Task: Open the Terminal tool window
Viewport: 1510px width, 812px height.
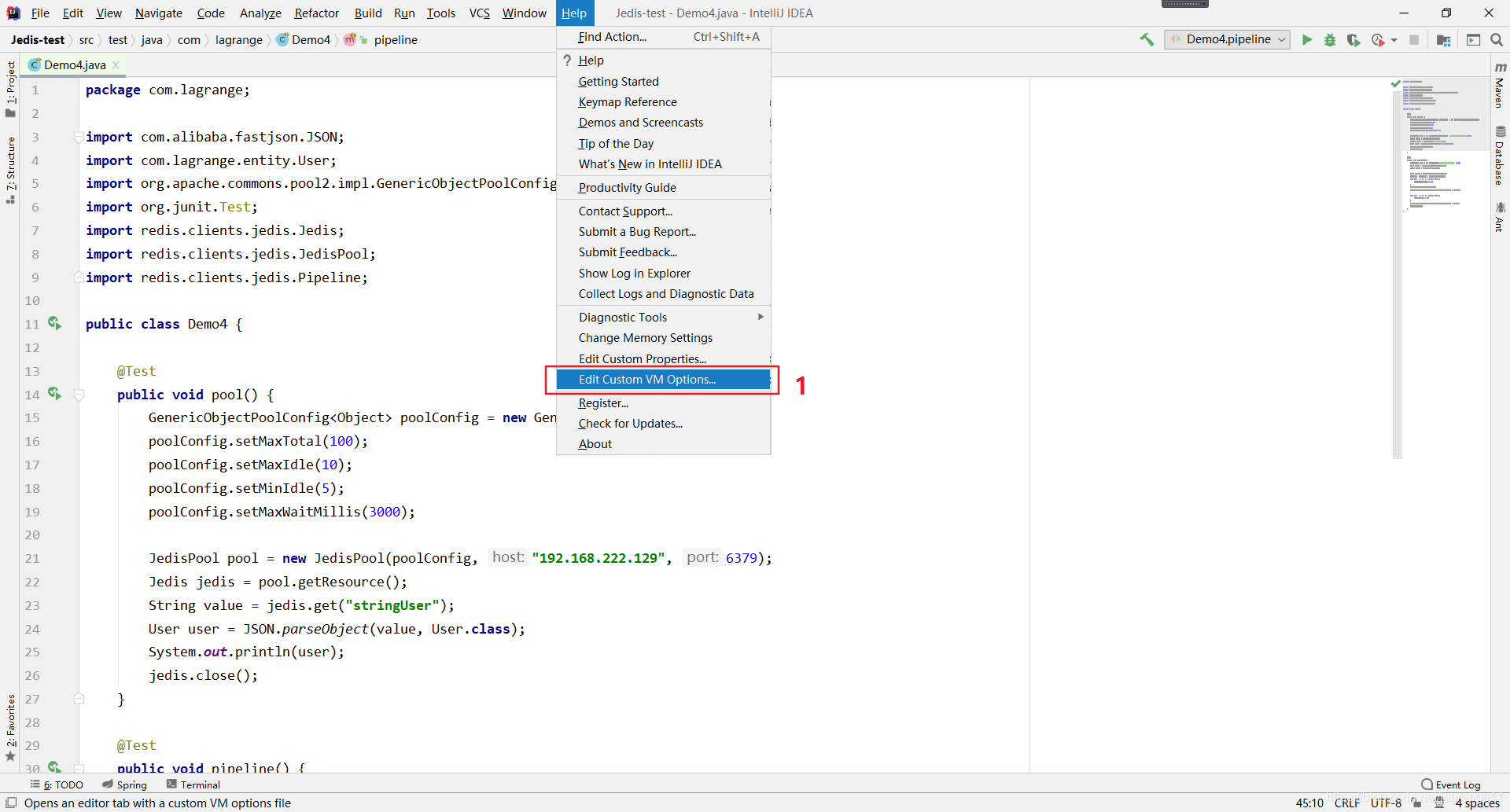Action: pos(193,784)
